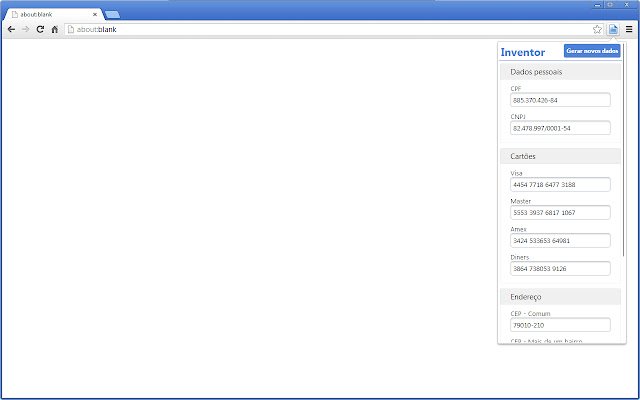Open a new tab with the new-tab button
Viewport: 640px width, 400px height.
(112, 15)
